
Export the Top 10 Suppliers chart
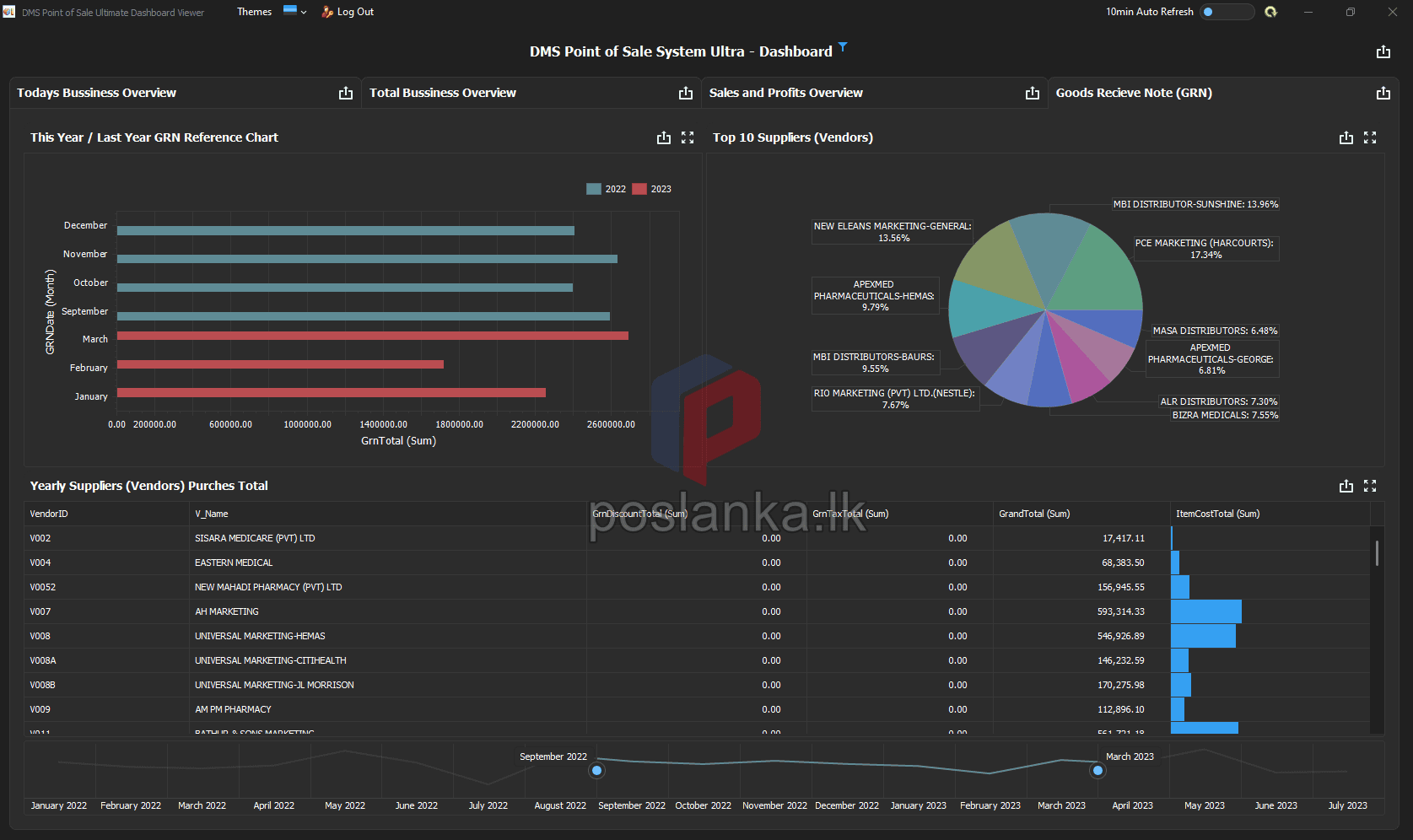[x=1346, y=137]
